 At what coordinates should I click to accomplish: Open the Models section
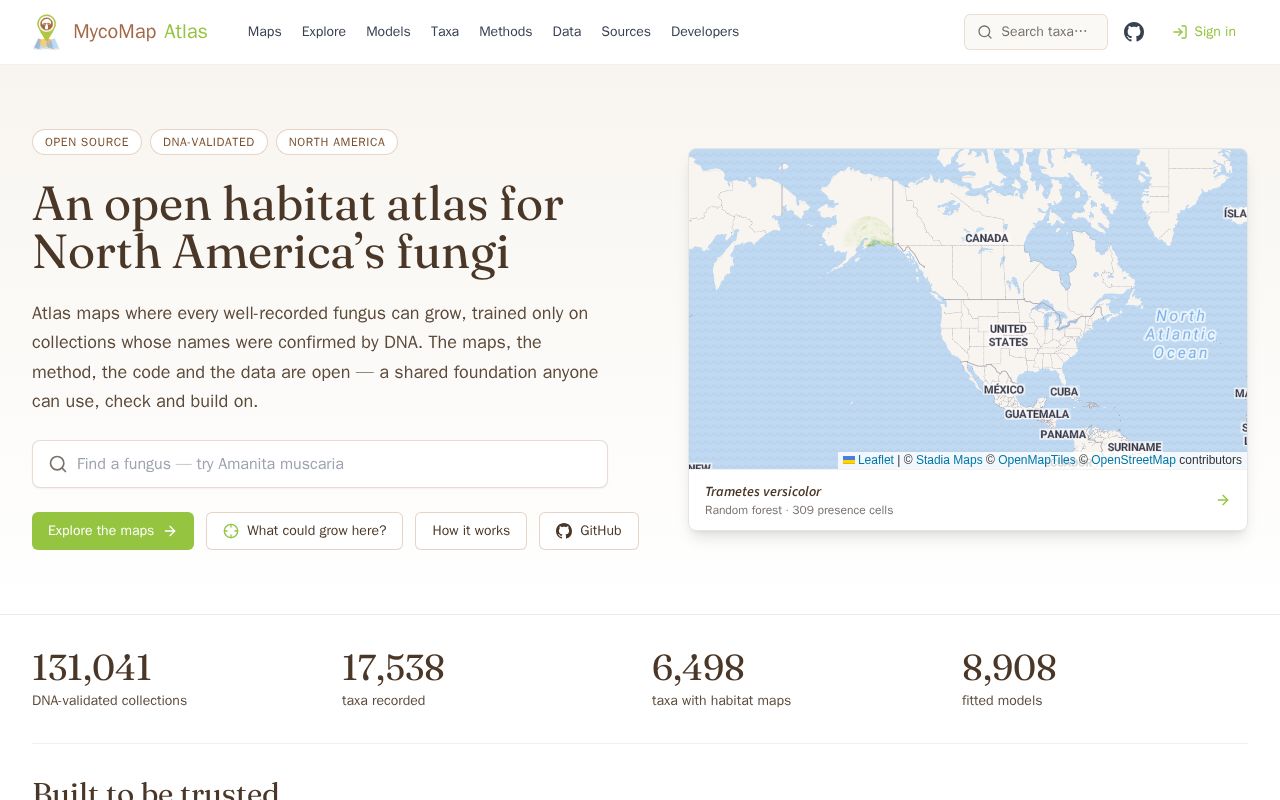coord(388,32)
